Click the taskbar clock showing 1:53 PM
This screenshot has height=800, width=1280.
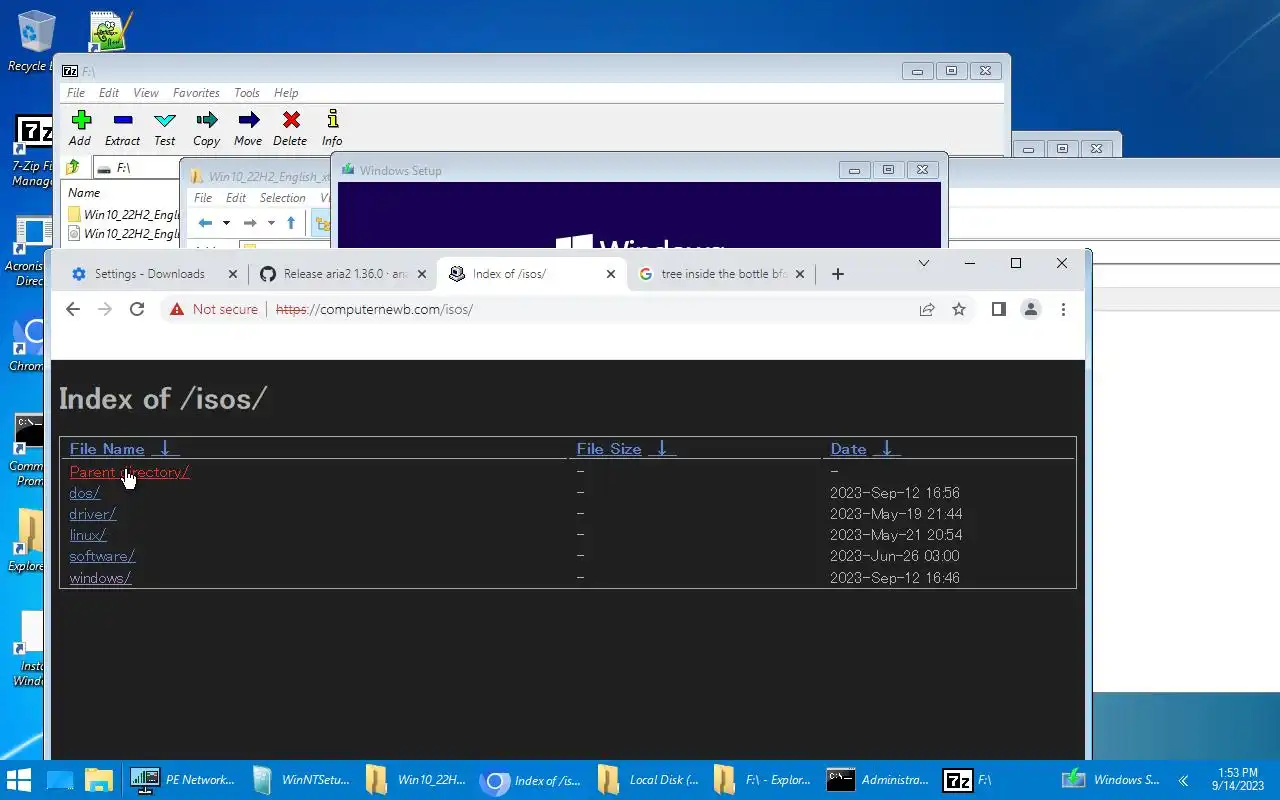pyautogui.click(x=1238, y=780)
